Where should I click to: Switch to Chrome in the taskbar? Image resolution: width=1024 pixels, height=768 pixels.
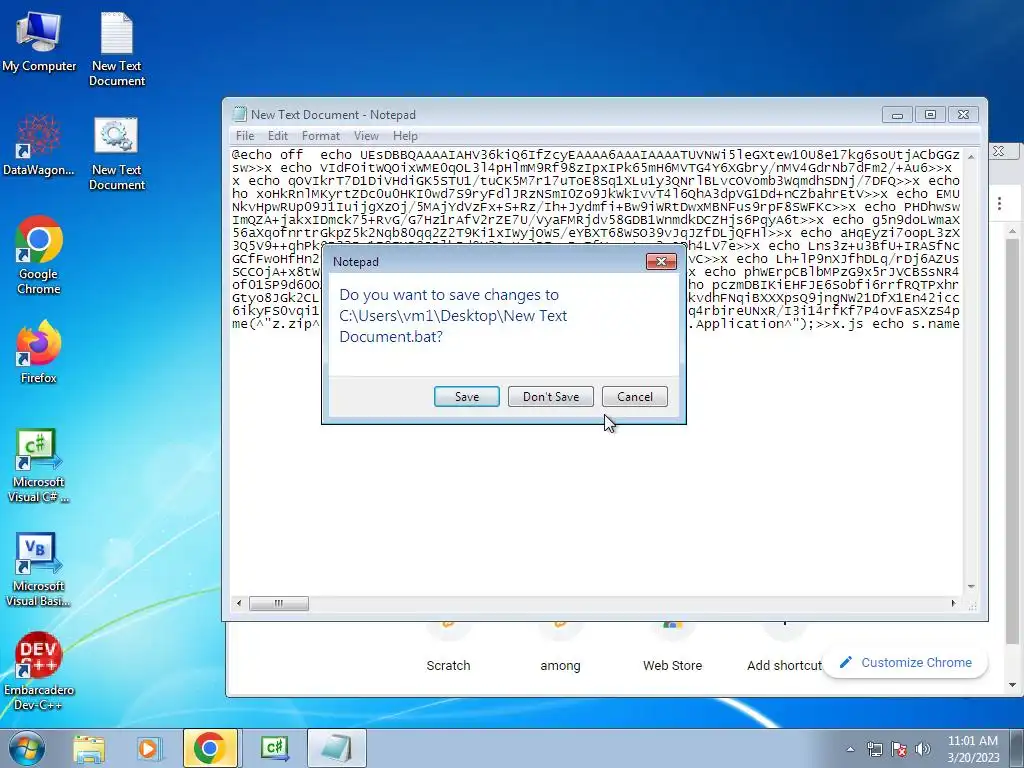click(x=210, y=748)
